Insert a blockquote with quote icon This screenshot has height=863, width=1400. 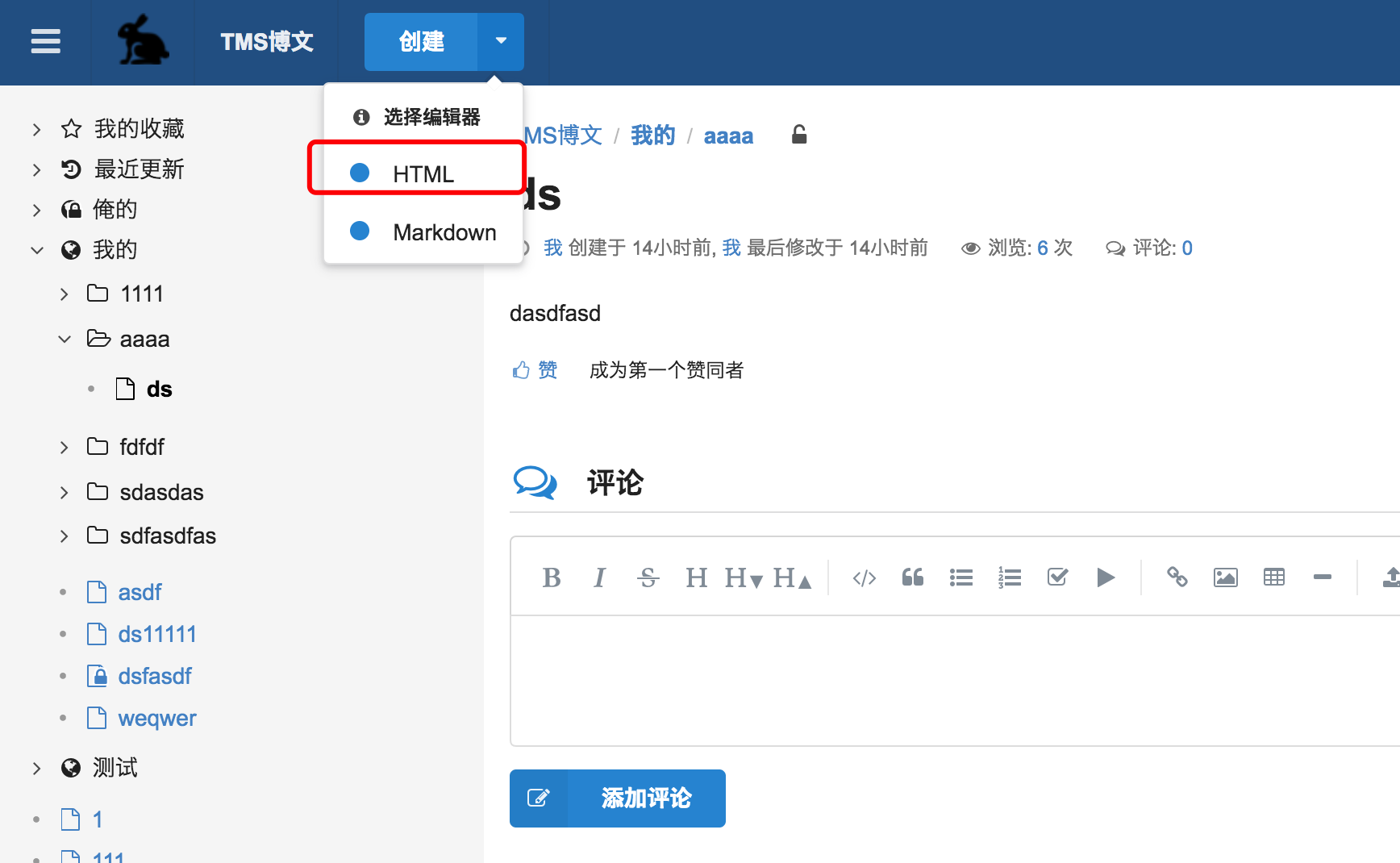tap(913, 577)
